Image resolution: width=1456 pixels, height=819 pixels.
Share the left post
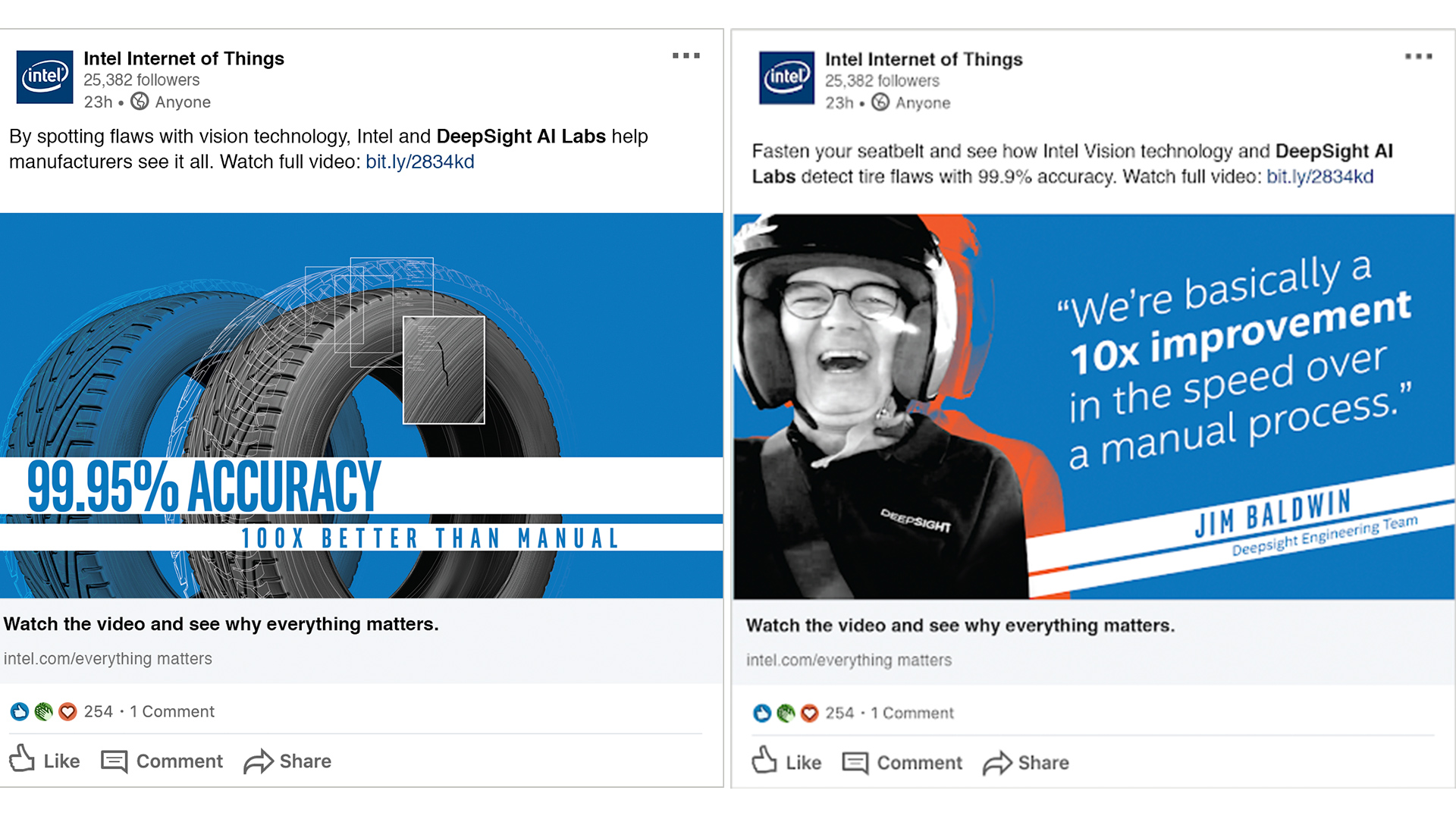tap(287, 761)
